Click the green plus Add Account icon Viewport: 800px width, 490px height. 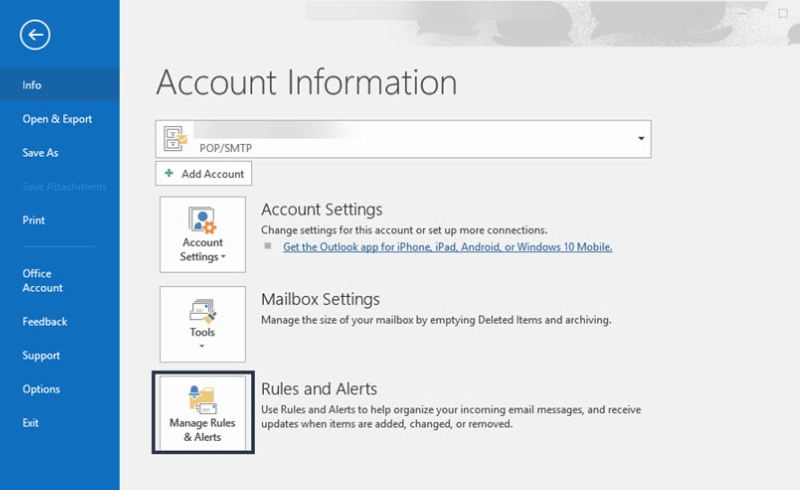169,173
